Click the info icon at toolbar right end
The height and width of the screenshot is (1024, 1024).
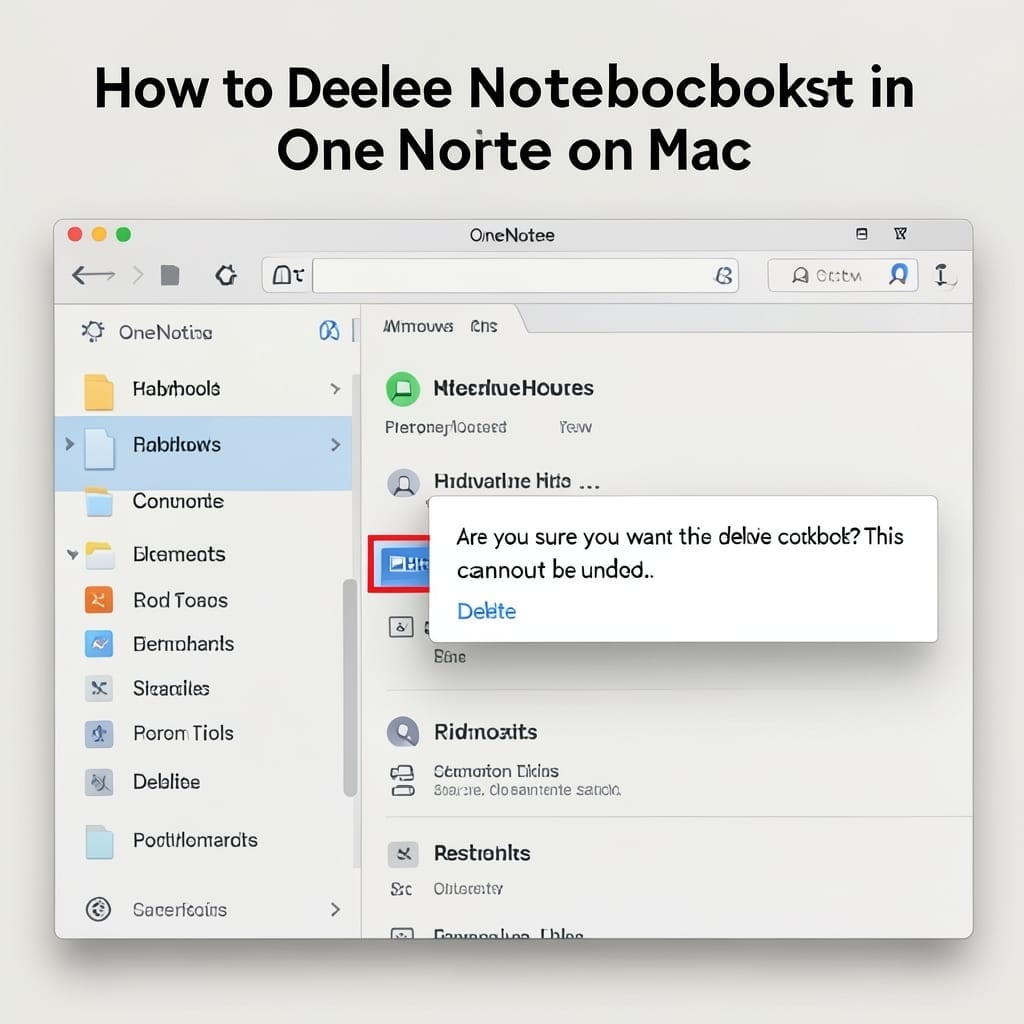pos(944,275)
